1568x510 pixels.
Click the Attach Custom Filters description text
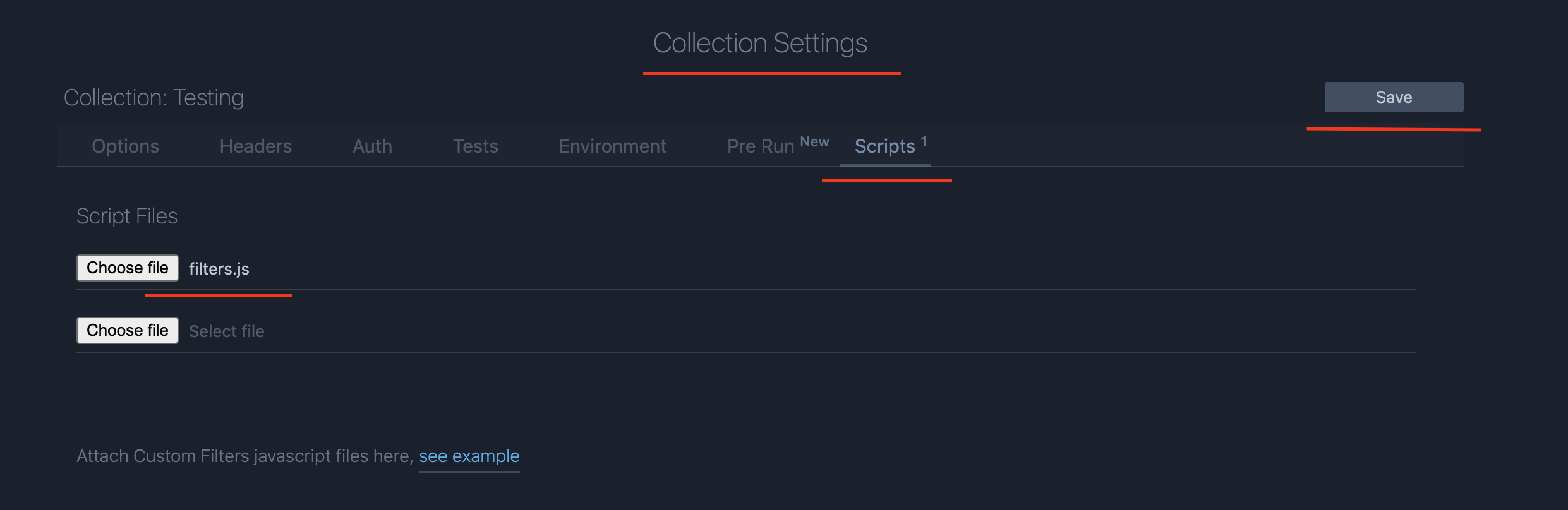245,456
